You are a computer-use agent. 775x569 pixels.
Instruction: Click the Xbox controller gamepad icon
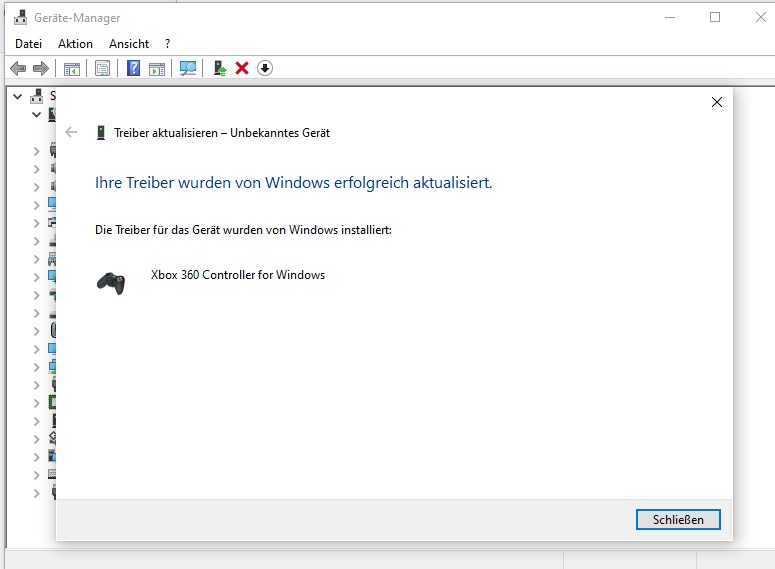[x=111, y=282]
